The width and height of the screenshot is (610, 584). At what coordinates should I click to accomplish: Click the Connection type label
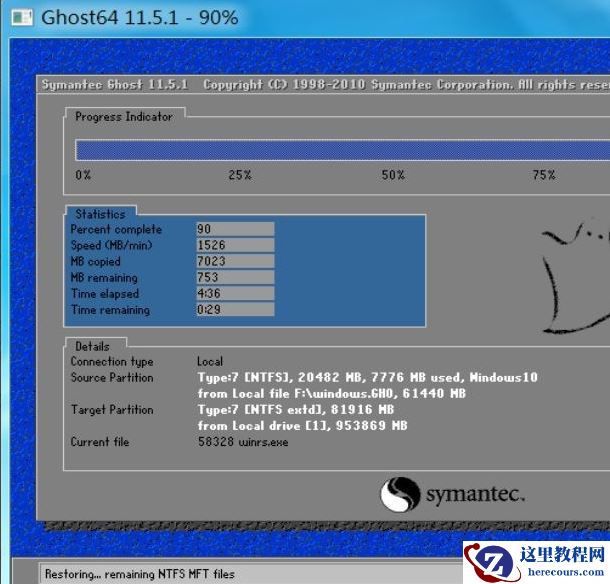(x=112, y=361)
